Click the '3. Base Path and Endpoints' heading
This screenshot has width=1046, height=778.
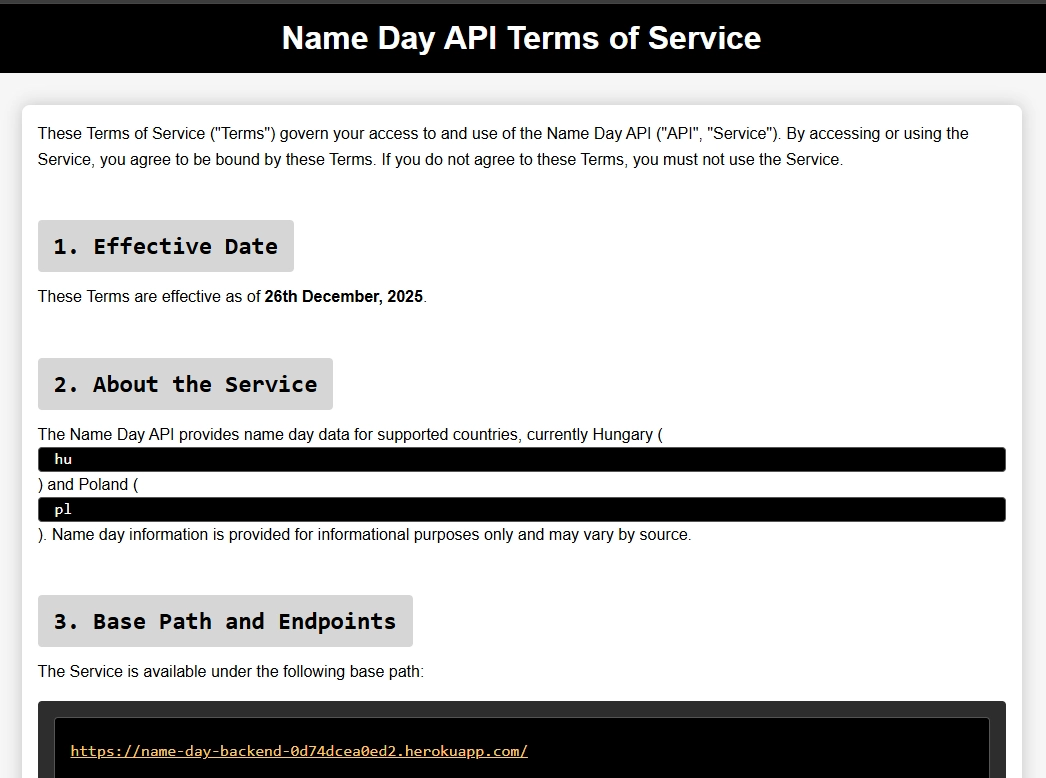pos(225,621)
